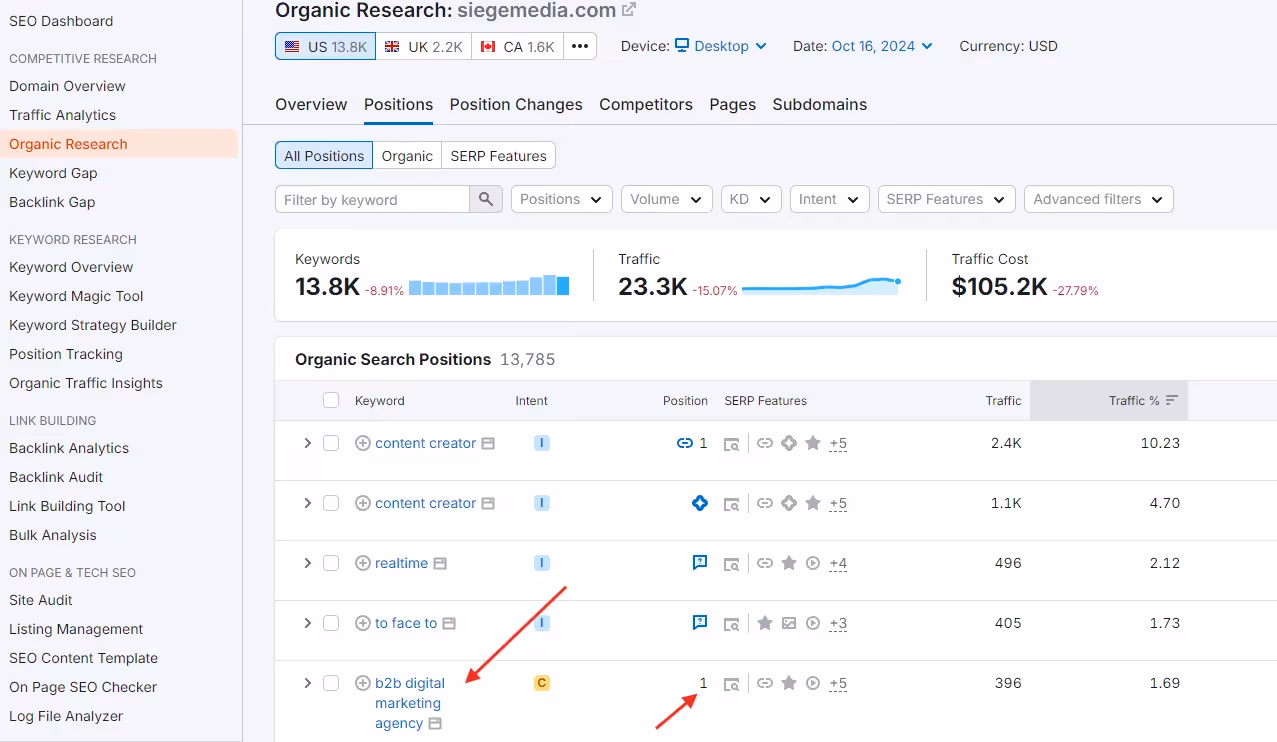Switch to the Position Changes tab
This screenshot has height=742, width=1277.
[x=516, y=104]
